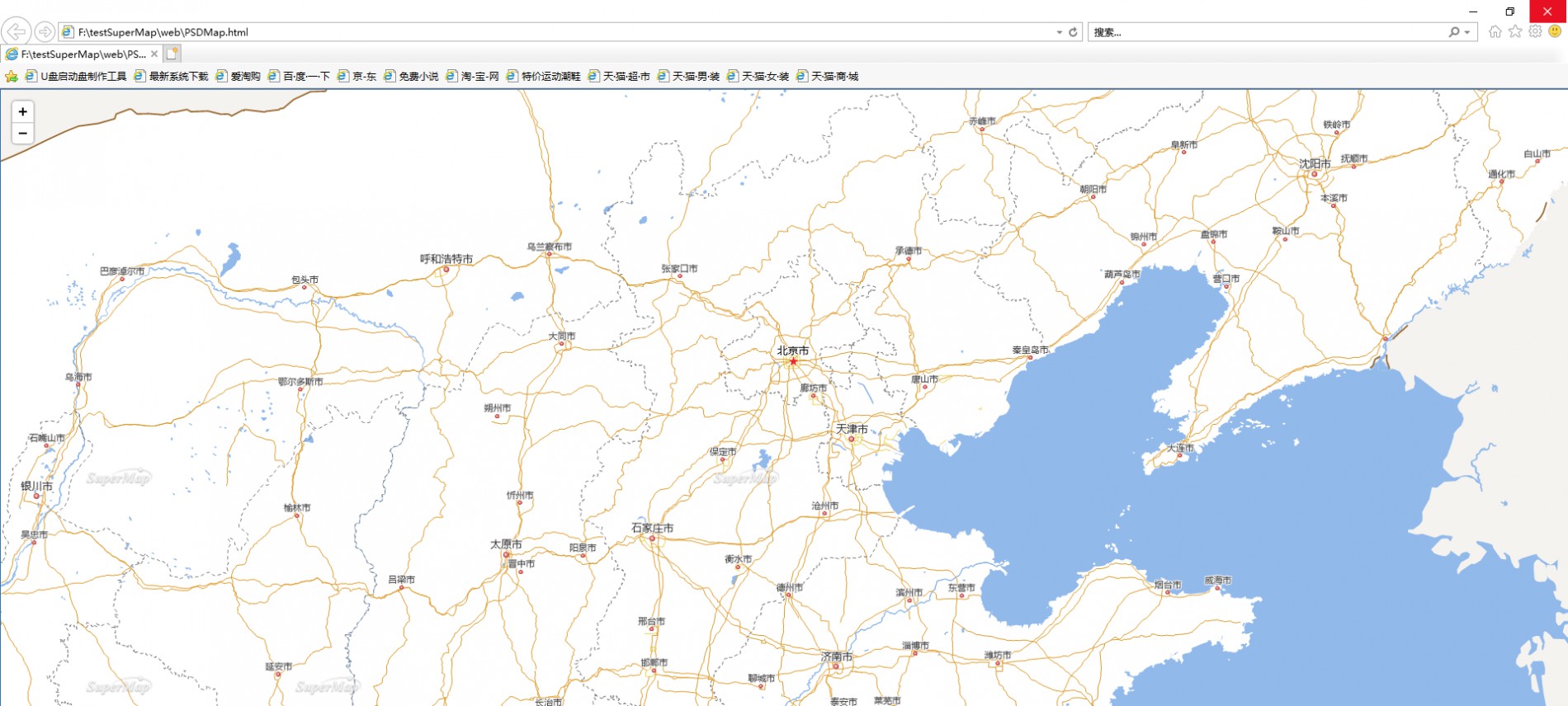This screenshot has height=706, width=1568.
Task: Open the 特价运动潮鞋 bookmark
Action: point(544,76)
